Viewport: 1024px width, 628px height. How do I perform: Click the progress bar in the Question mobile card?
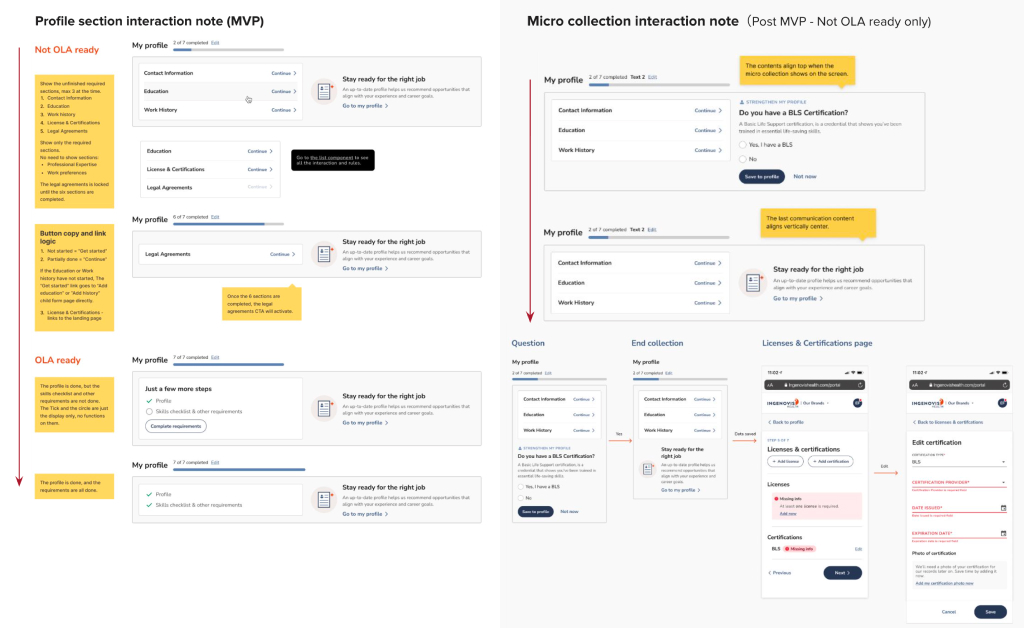tap(559, 379)
